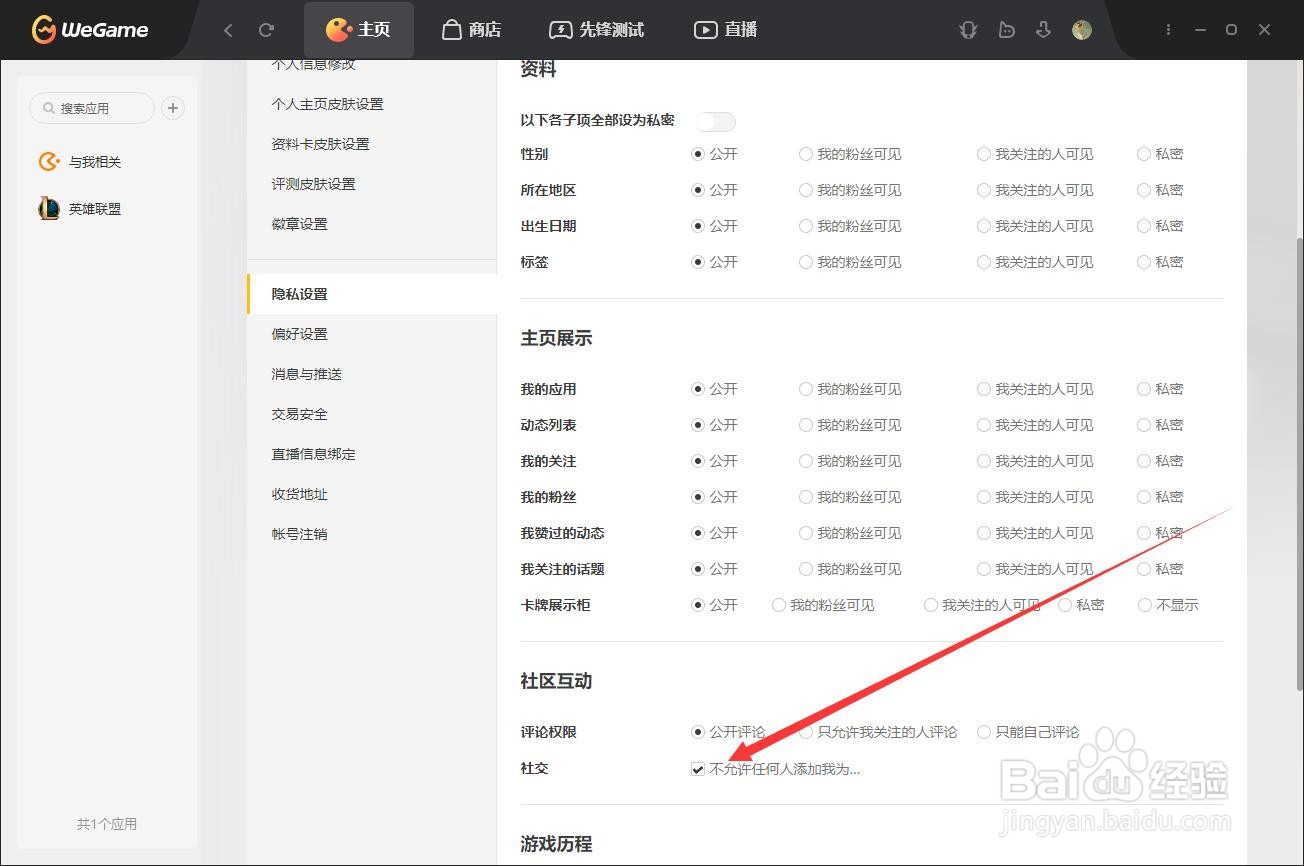1304x866 pixels.
Task: Open the download manager icon
Action: click(x=1043, y=30)
